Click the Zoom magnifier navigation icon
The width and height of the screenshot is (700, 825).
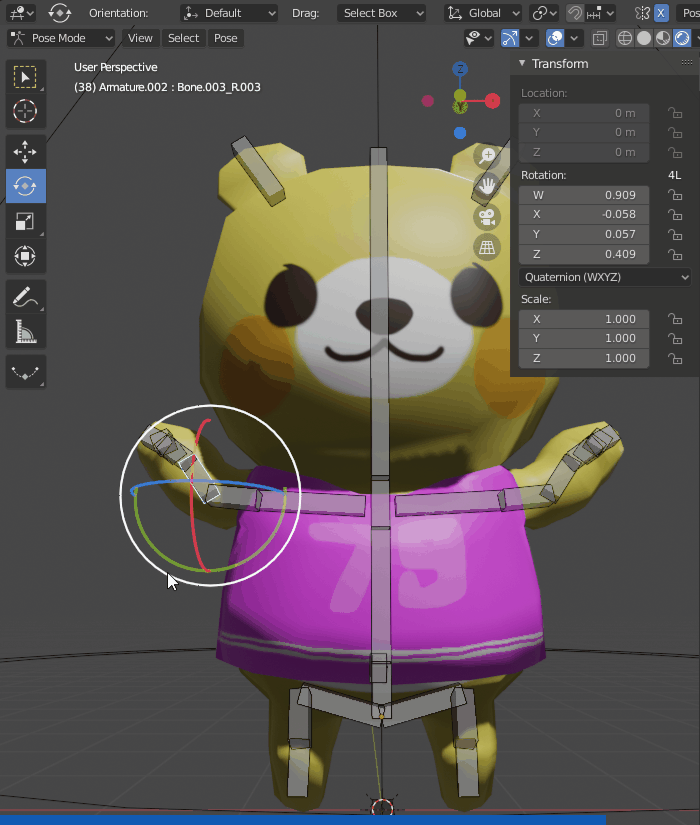coord(487,155)
